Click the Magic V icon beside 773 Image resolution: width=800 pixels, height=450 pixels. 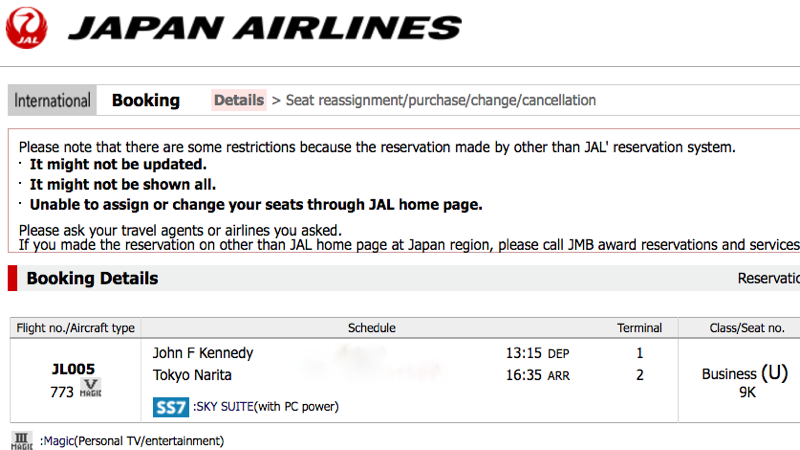click(91, 388)
